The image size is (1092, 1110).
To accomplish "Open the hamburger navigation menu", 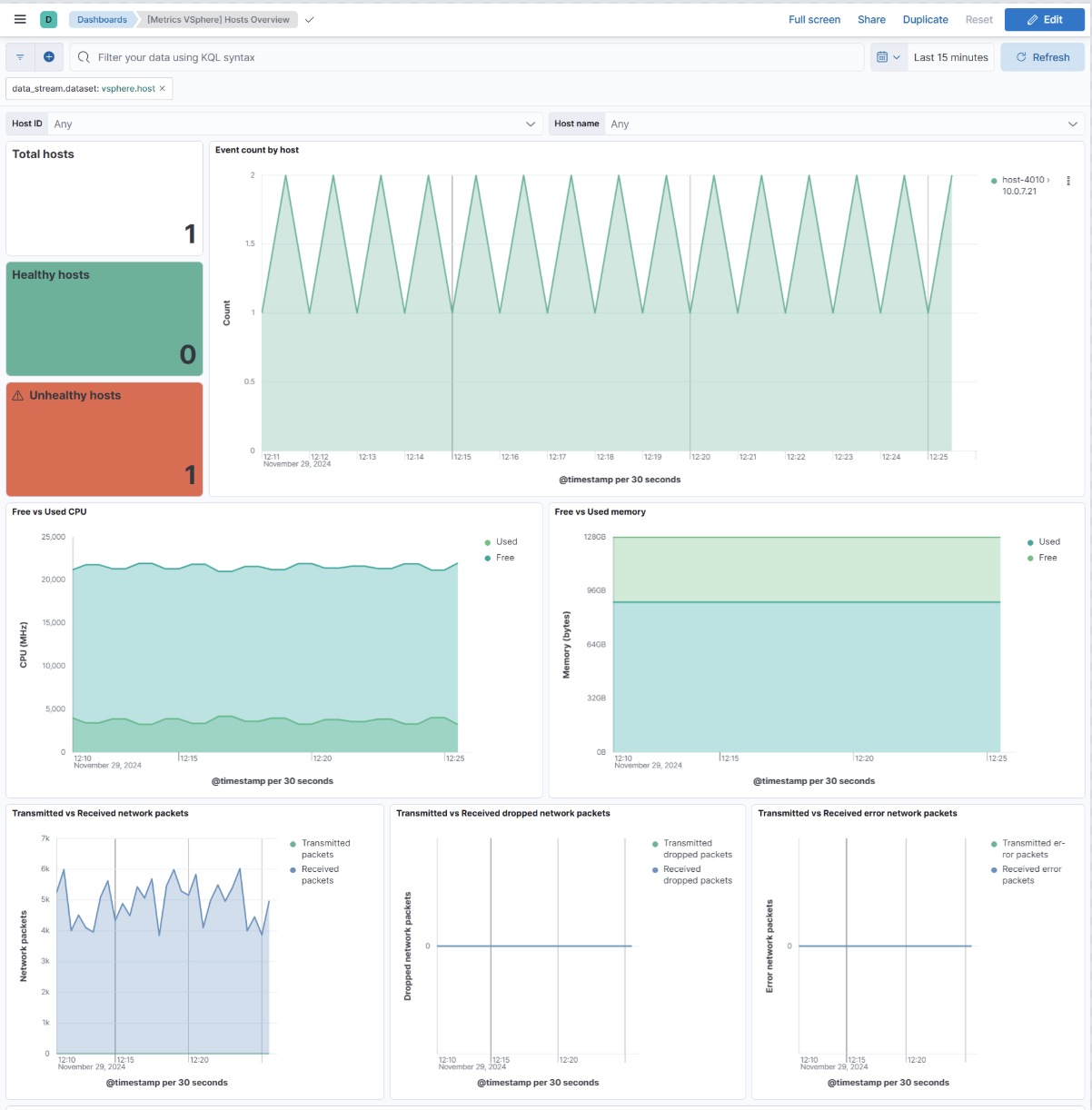I will tap(20, 19).
